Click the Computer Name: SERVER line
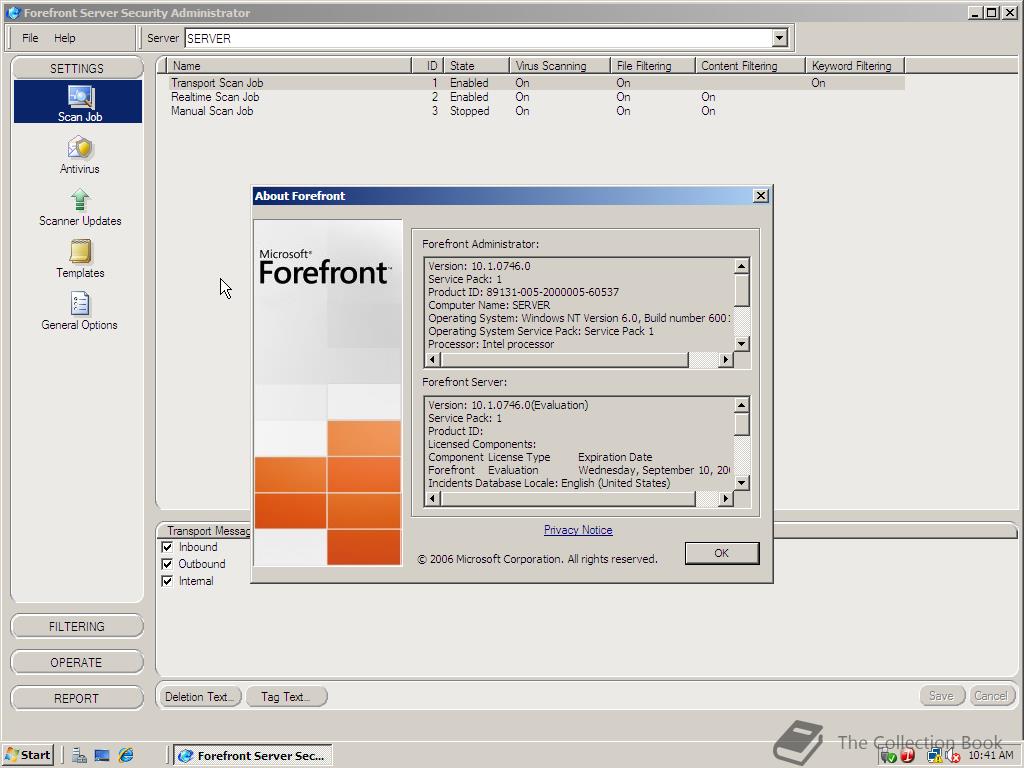 (x=489, y=305)
